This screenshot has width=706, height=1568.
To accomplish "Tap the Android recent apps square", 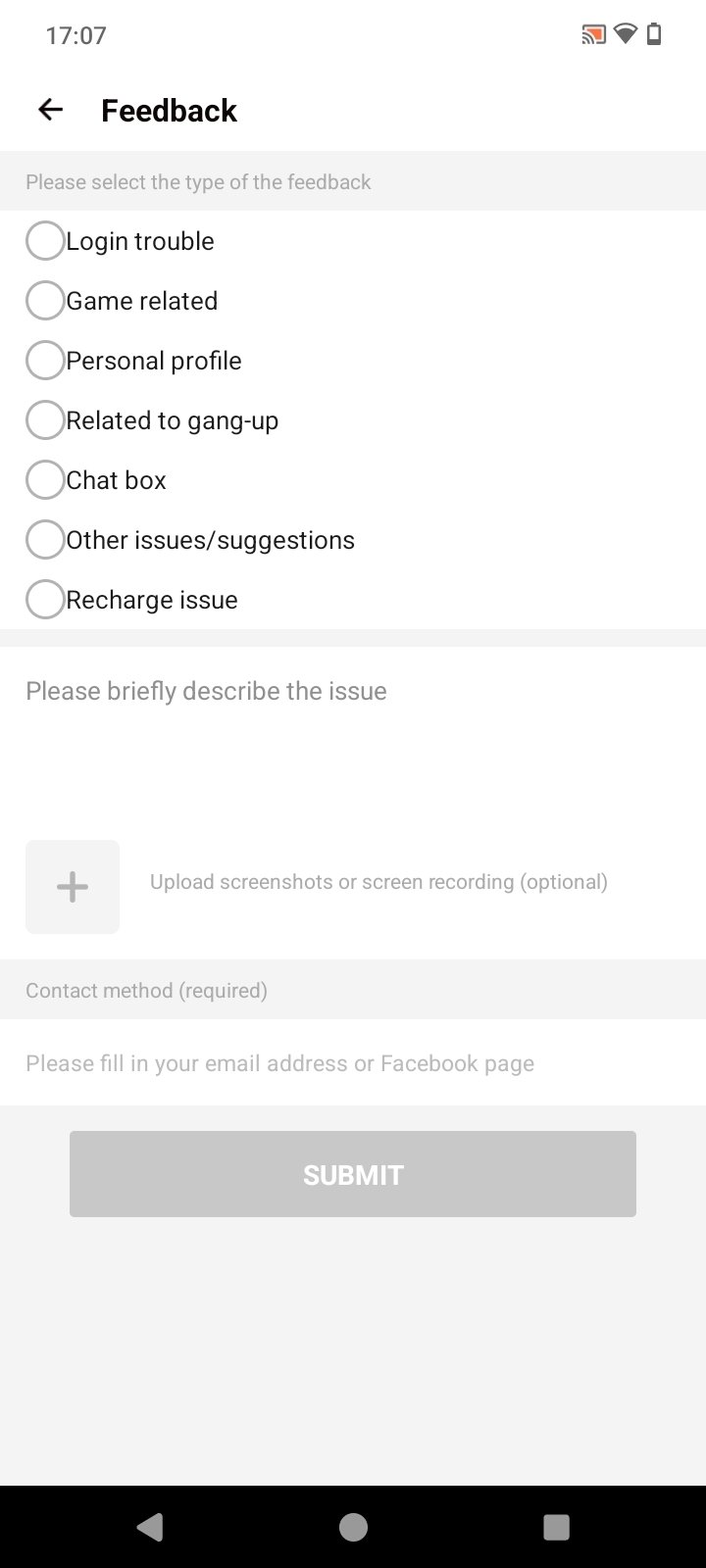I will (x=556, y=1527).
